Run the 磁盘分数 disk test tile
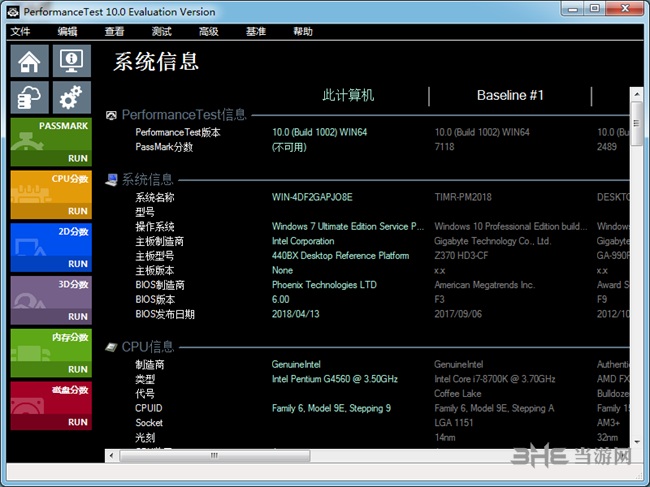 click(x=51, y=406)
